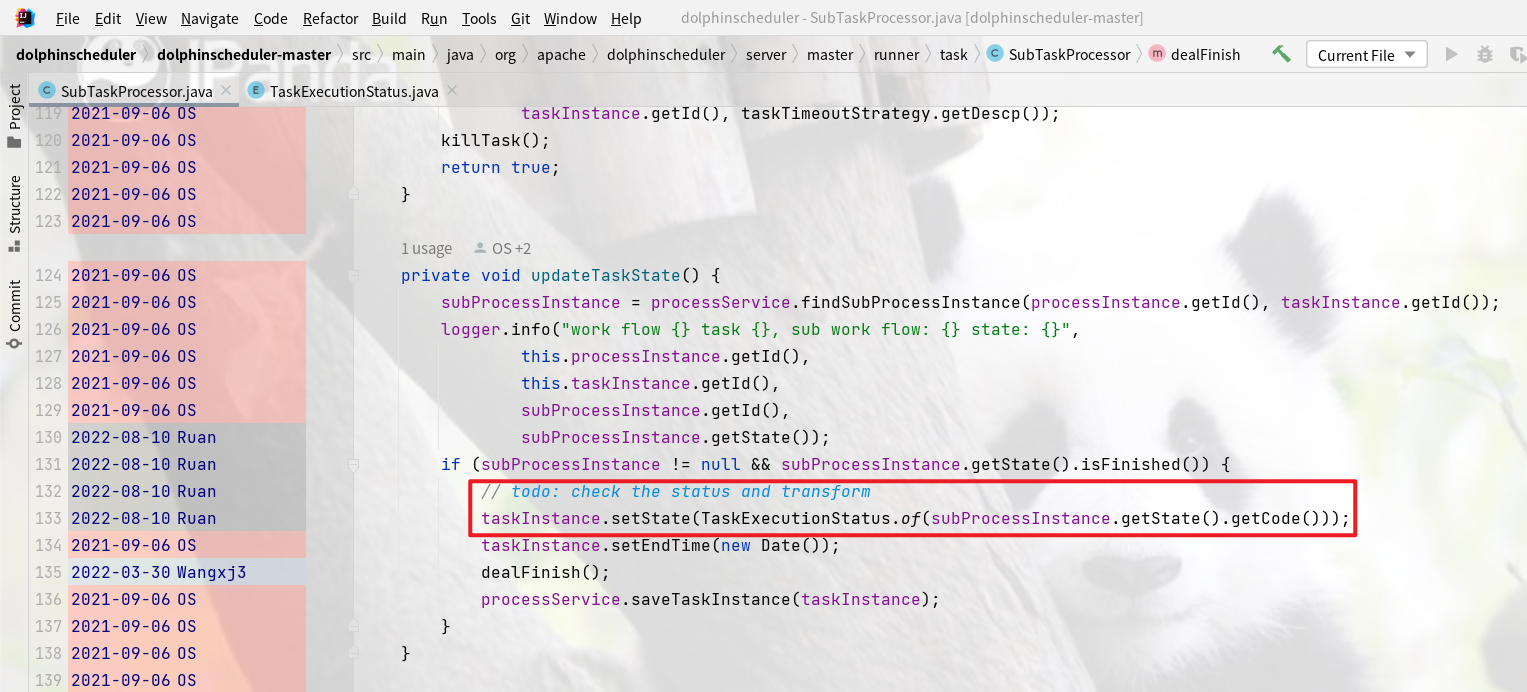Open the Commit tool window

click(15, 313)
